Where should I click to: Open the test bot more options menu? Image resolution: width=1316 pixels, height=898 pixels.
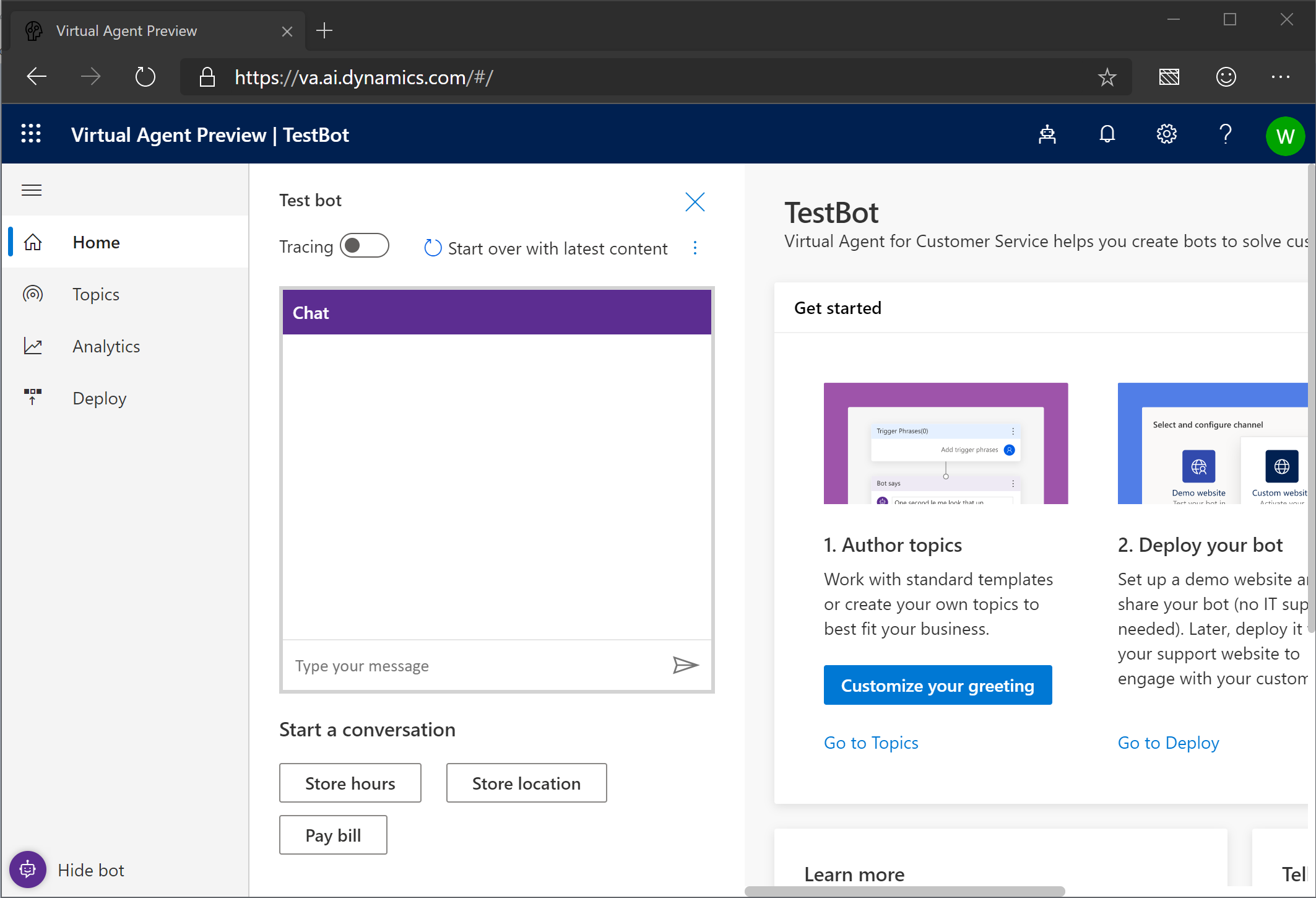695,248
